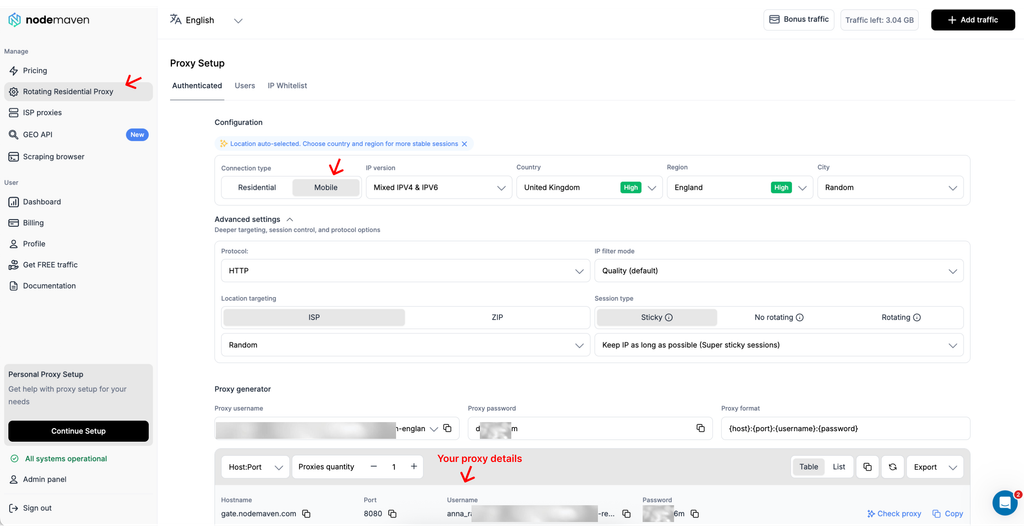Decrease proxies quantity with minus
The height and width of the screenshot is (532, 1024).
point(374,467)
